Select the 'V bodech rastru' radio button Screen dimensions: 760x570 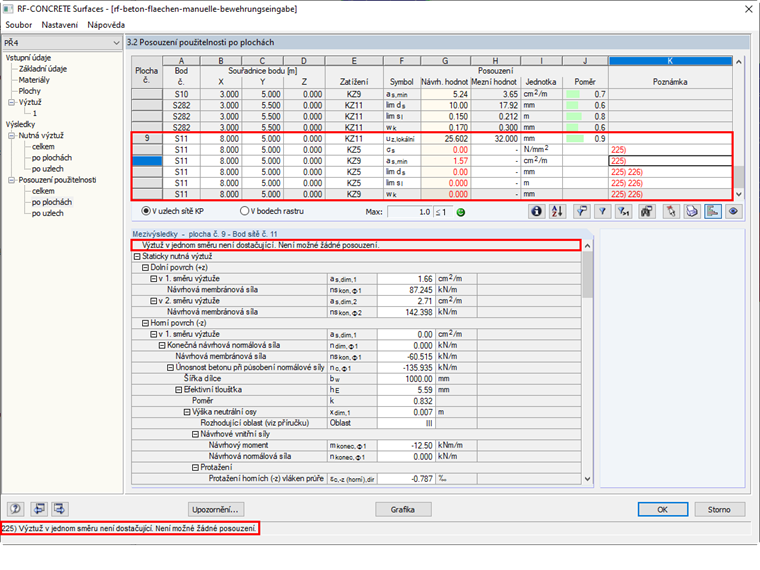245,211
